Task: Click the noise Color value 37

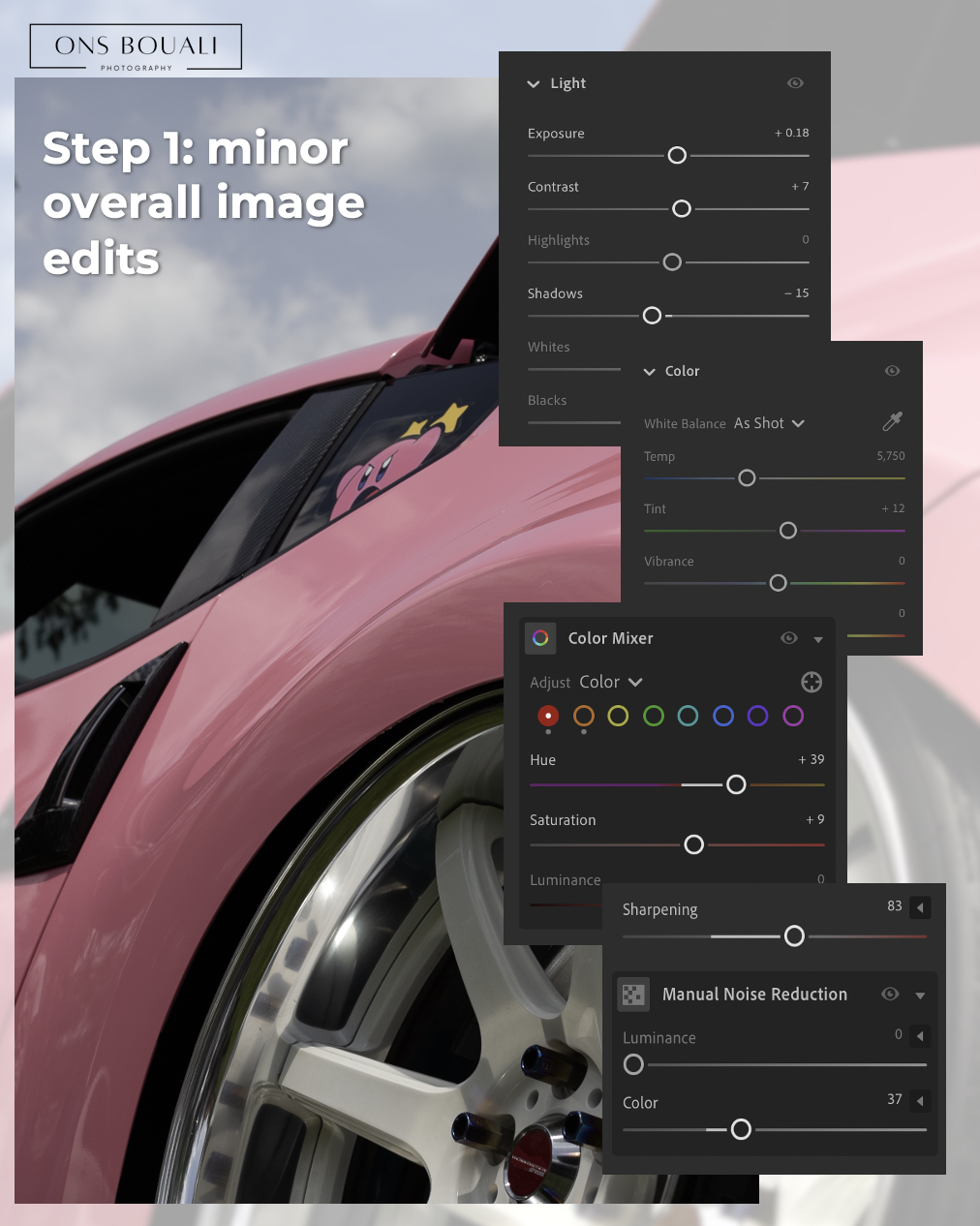Action: pyautogui.click(x=895, y=1099)
